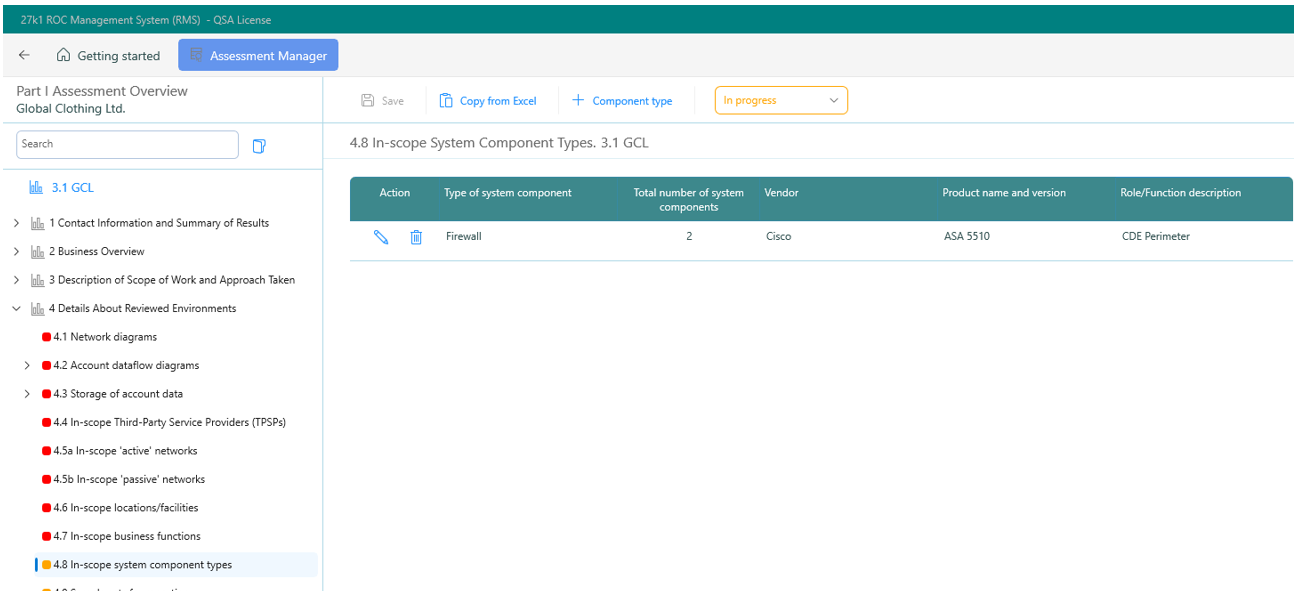Click the plus icon for Component type
Screen dimensions: 1296x591
pyautogui.click(x=577, y=101)
